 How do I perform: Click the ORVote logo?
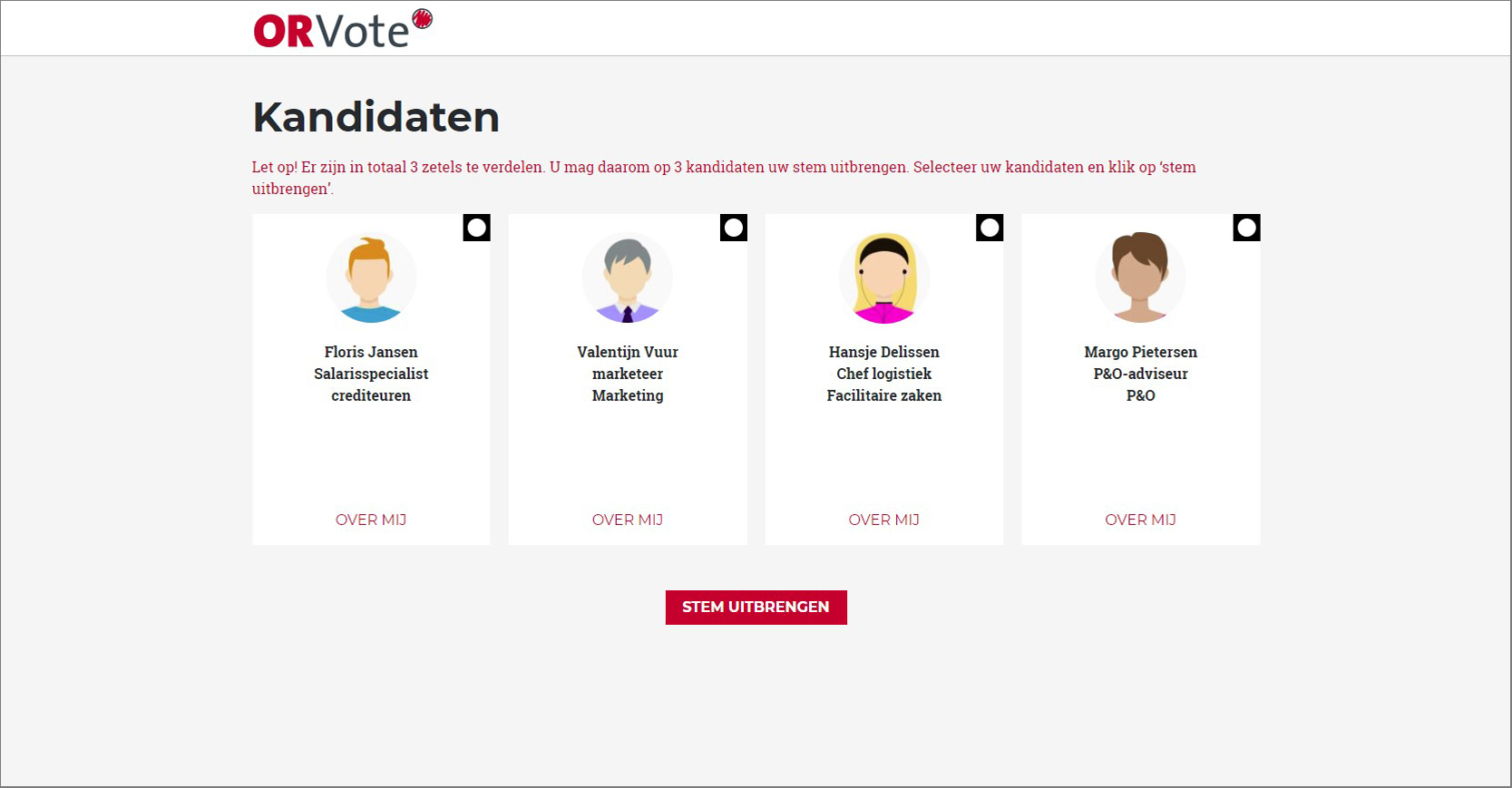pyautogui.click(x=342, y=29)
